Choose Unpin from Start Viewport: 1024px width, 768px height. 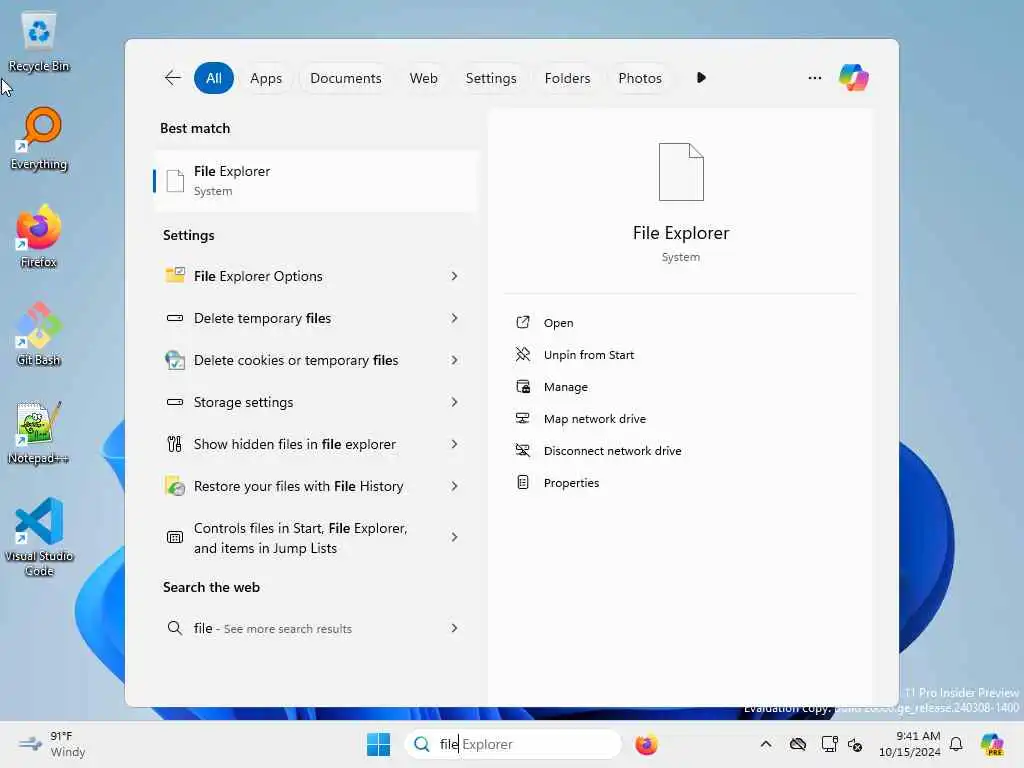pyautogui.click(x=588, y=355)
